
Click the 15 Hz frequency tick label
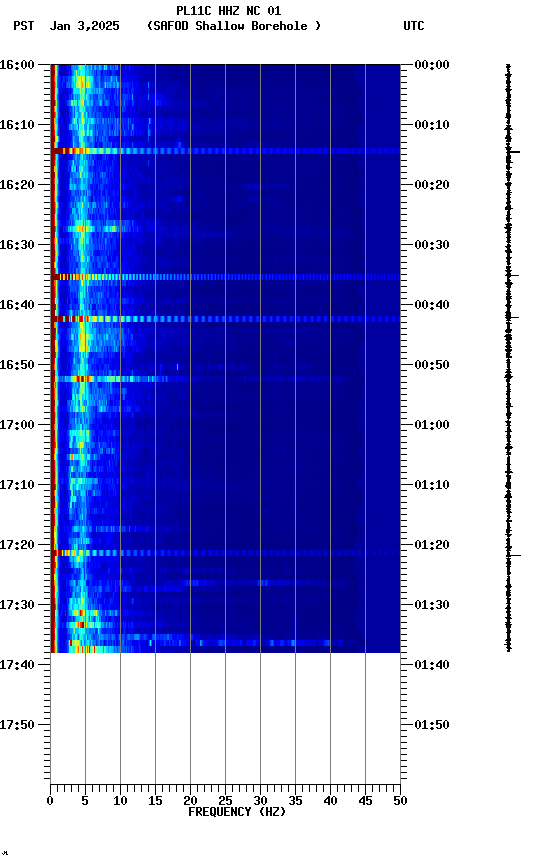[x=155, y=801]
